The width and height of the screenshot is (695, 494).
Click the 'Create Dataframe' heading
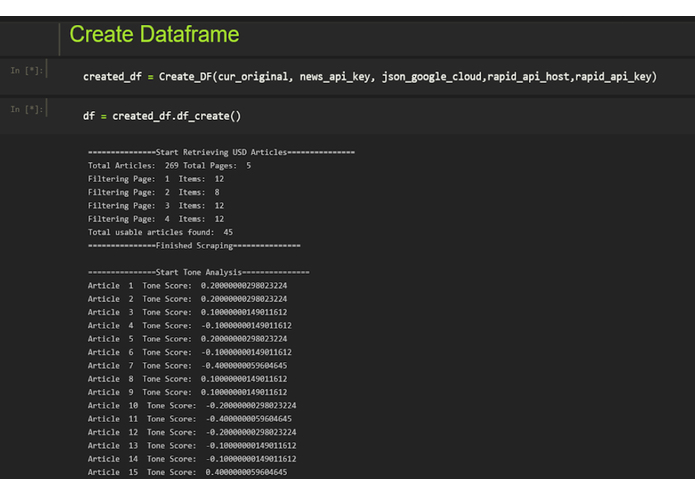pos(154,35)
